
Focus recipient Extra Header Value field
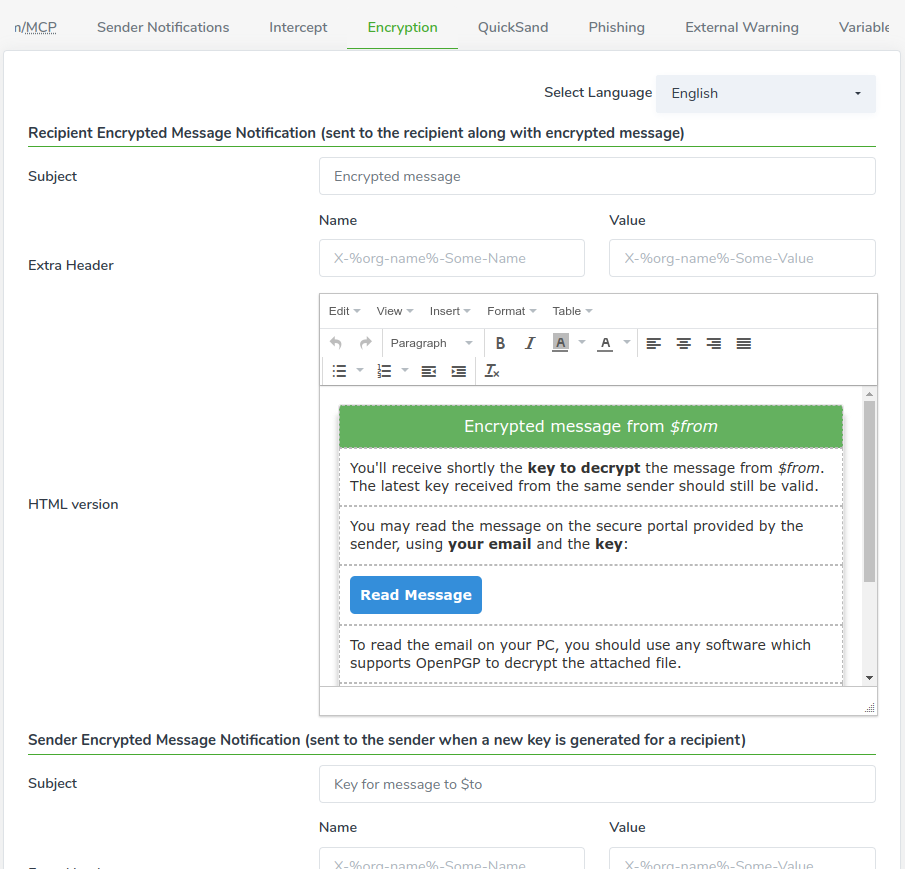coord(742,258)
